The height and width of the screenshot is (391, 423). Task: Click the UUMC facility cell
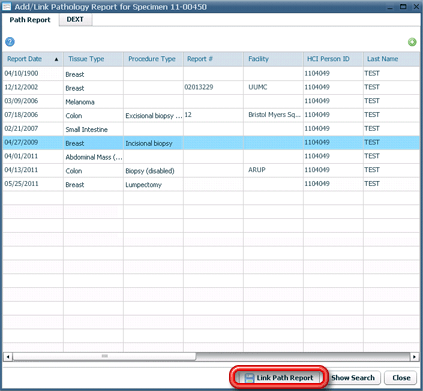coord(273,87)
